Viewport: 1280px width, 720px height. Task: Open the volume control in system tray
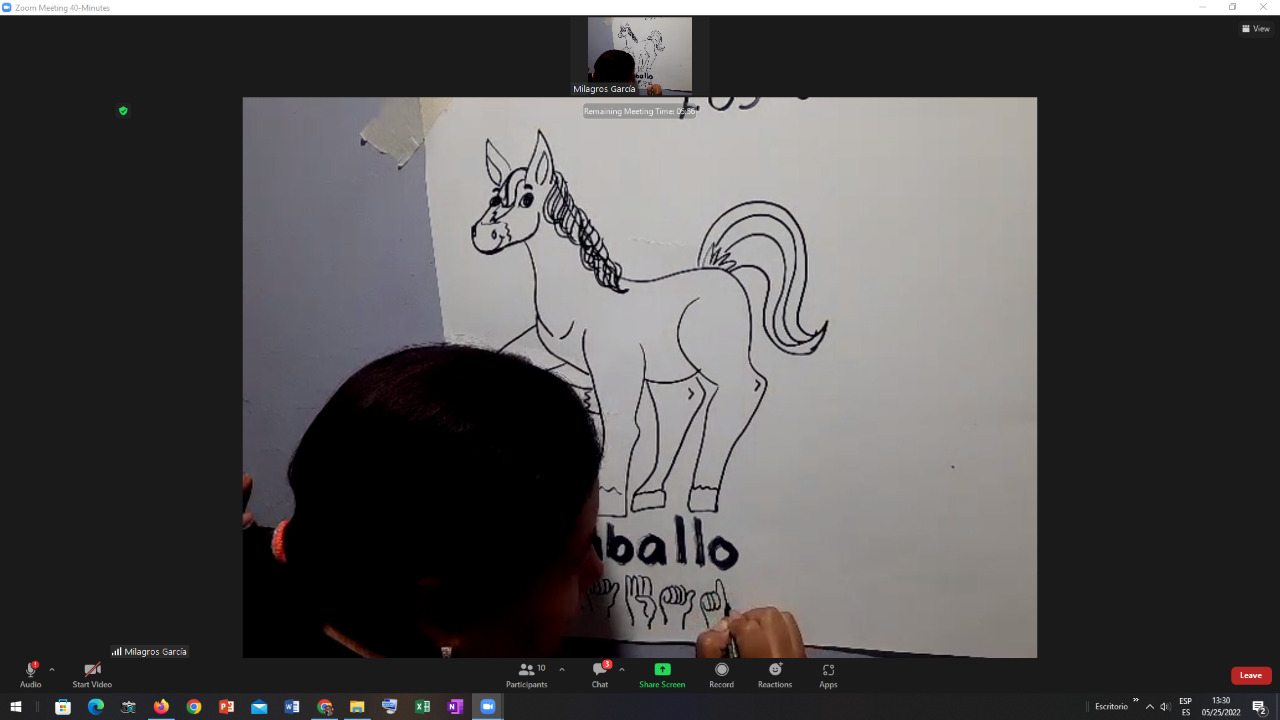pos(1165,707)
